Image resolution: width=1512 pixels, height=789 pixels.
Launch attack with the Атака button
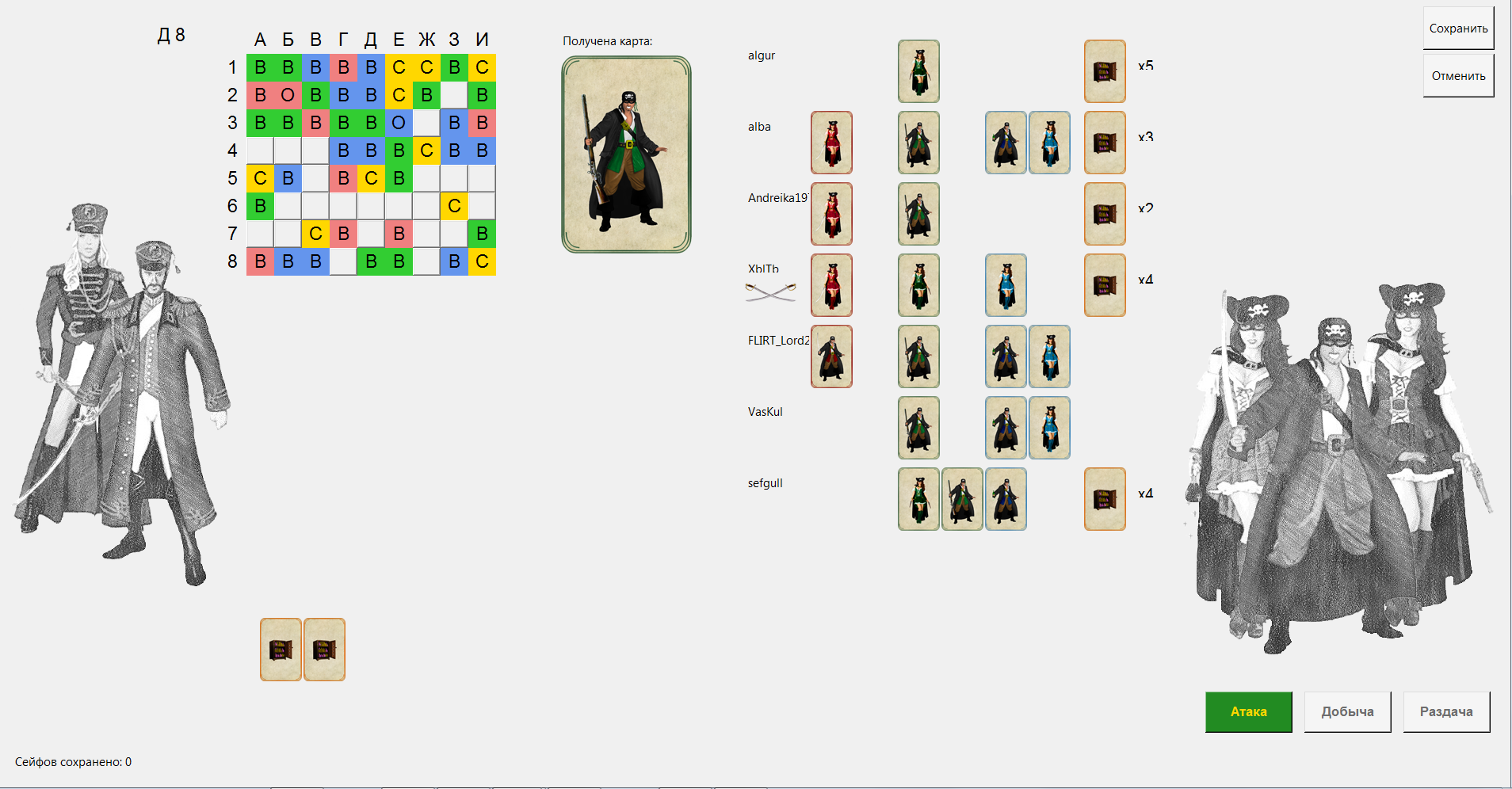pyautogui.click(x=1249, y=711)
